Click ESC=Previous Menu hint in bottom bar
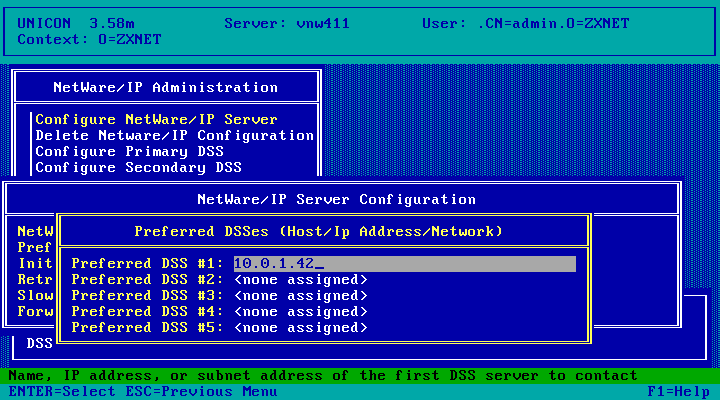The image size is (720, 400). tap(202, 392)
